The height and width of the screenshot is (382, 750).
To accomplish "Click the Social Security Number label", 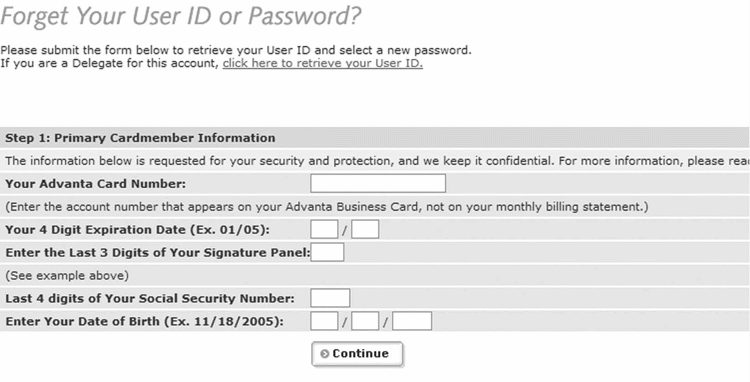I will [150, 299].
